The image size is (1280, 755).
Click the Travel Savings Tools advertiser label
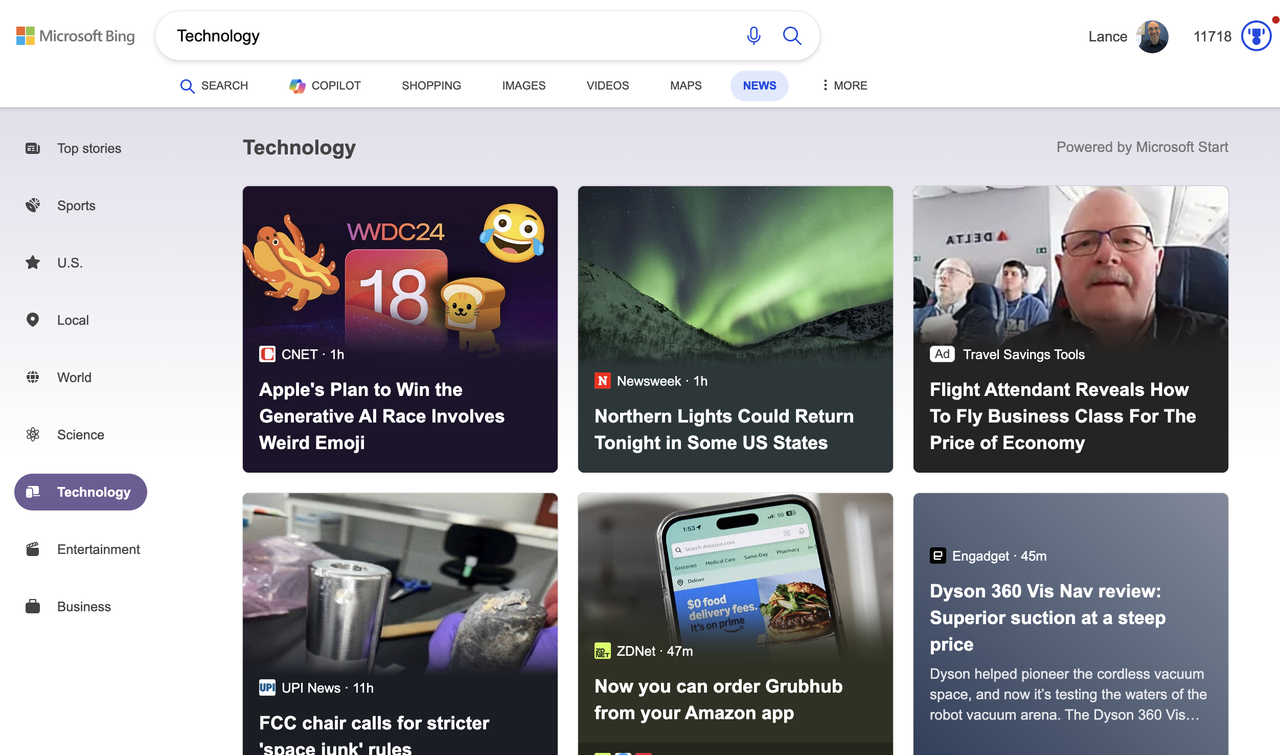pos(1024,354)
